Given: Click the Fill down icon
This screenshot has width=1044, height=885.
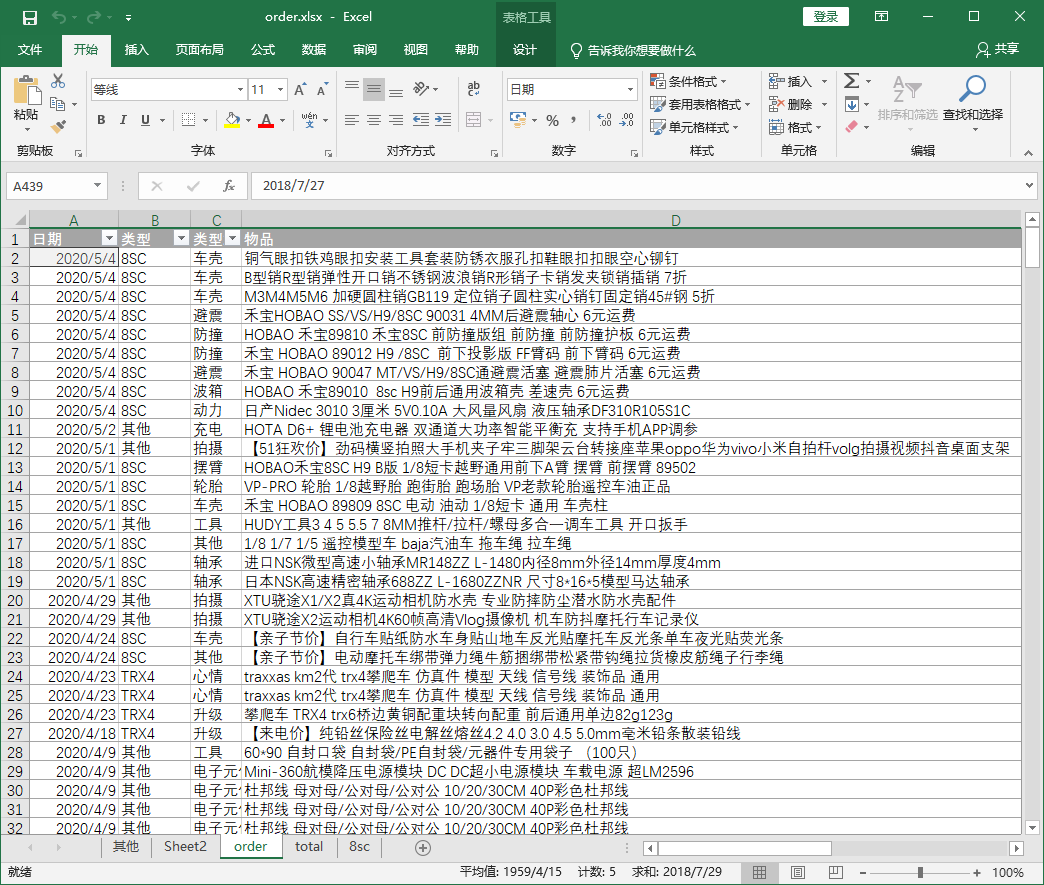Looking at the screenshot, I should 852,105.
